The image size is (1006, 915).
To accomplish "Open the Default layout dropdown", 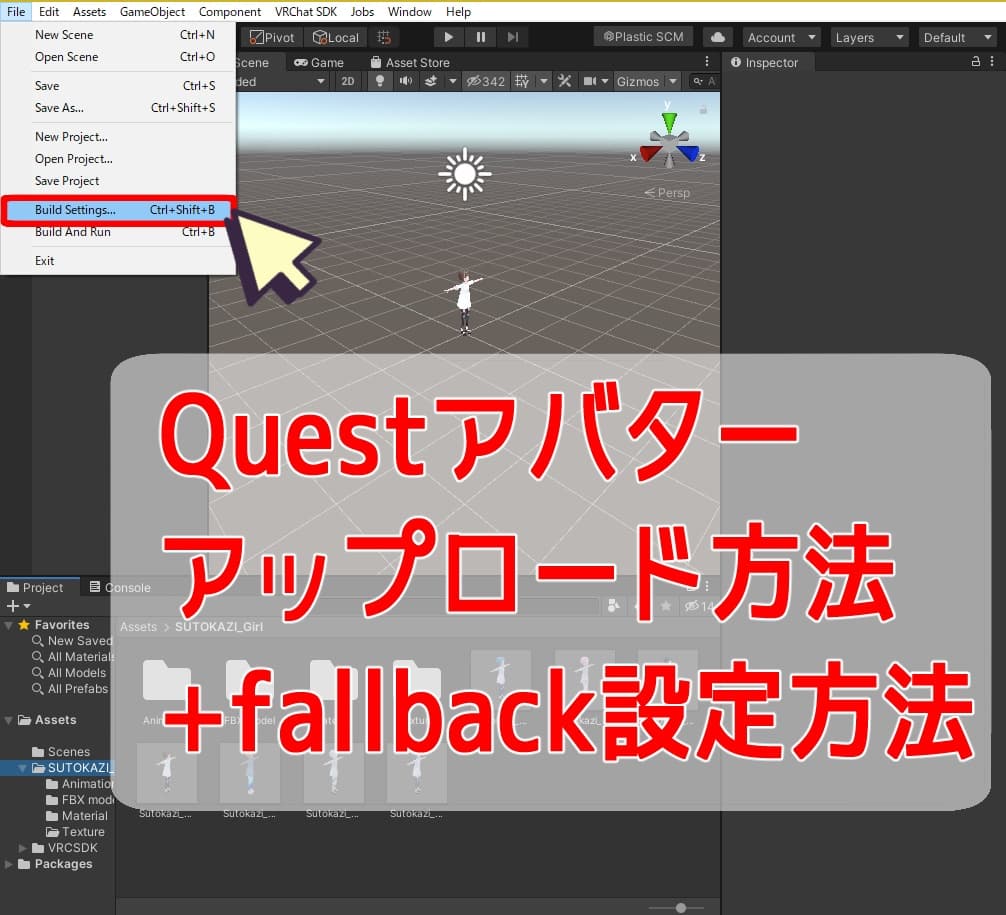I will tap(957, 37).
